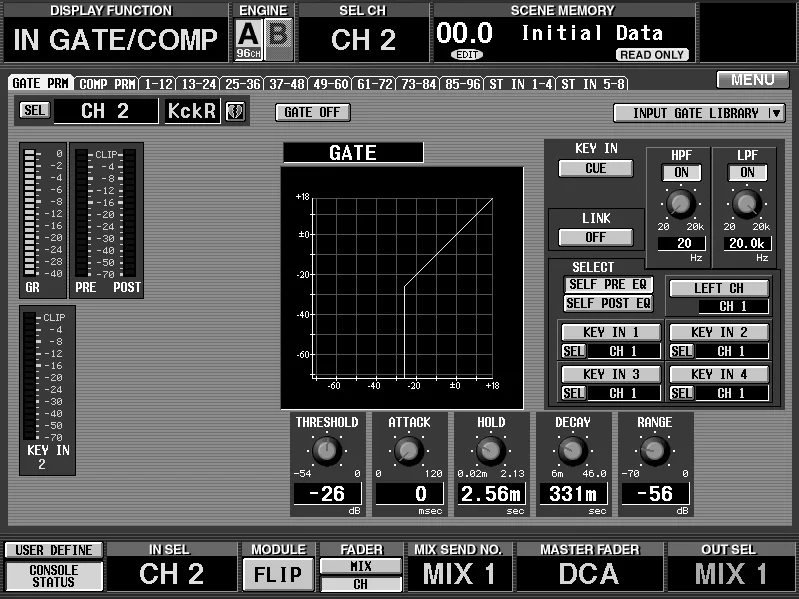The height and width of the screenshot is (599, 799).
Task: Select Engine A
Action: coord(249,39)
